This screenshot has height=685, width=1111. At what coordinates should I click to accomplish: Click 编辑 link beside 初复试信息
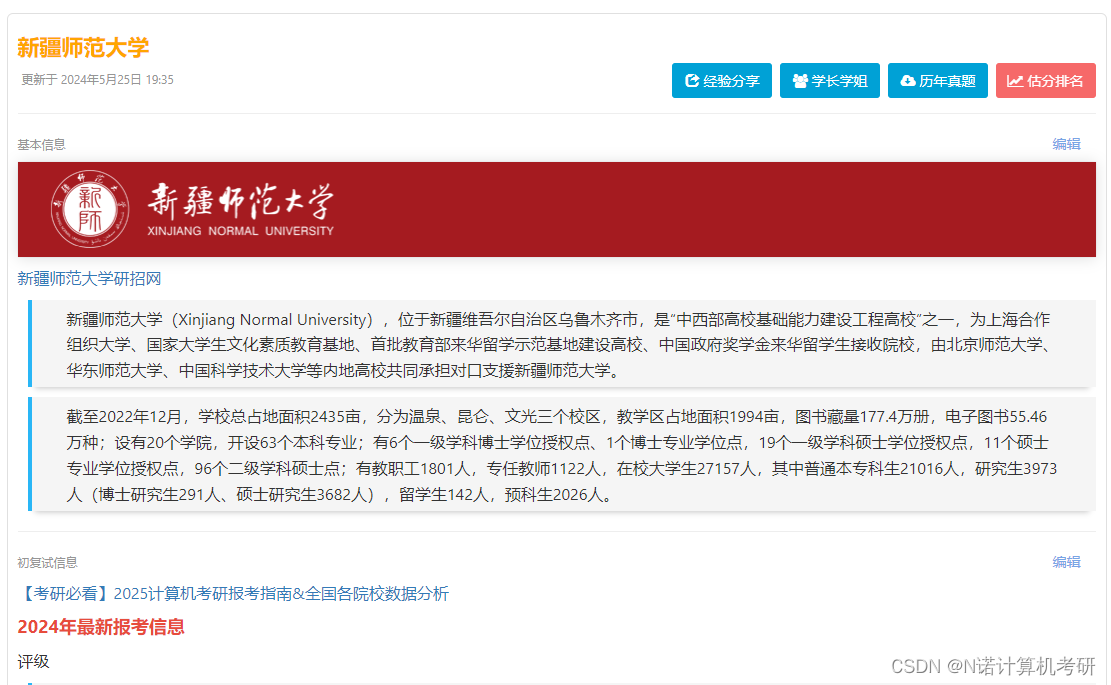1066,562
